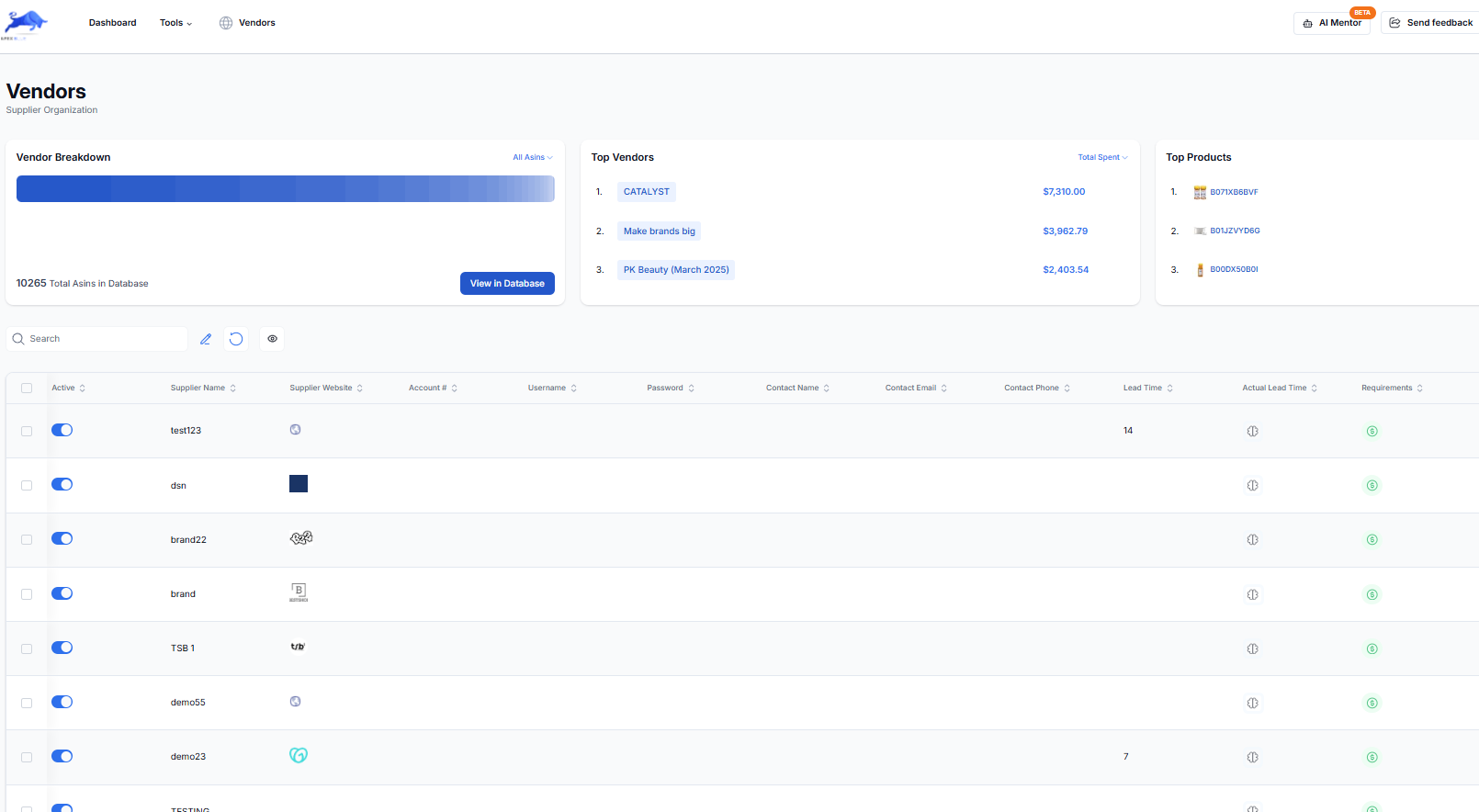Click the green requirements icon for test123

click(x=1372, y=431)
